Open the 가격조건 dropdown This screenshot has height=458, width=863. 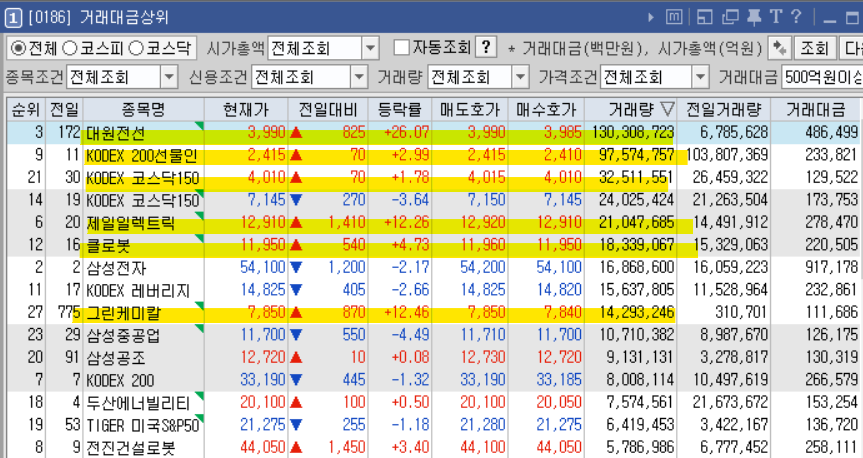[700, 77]
